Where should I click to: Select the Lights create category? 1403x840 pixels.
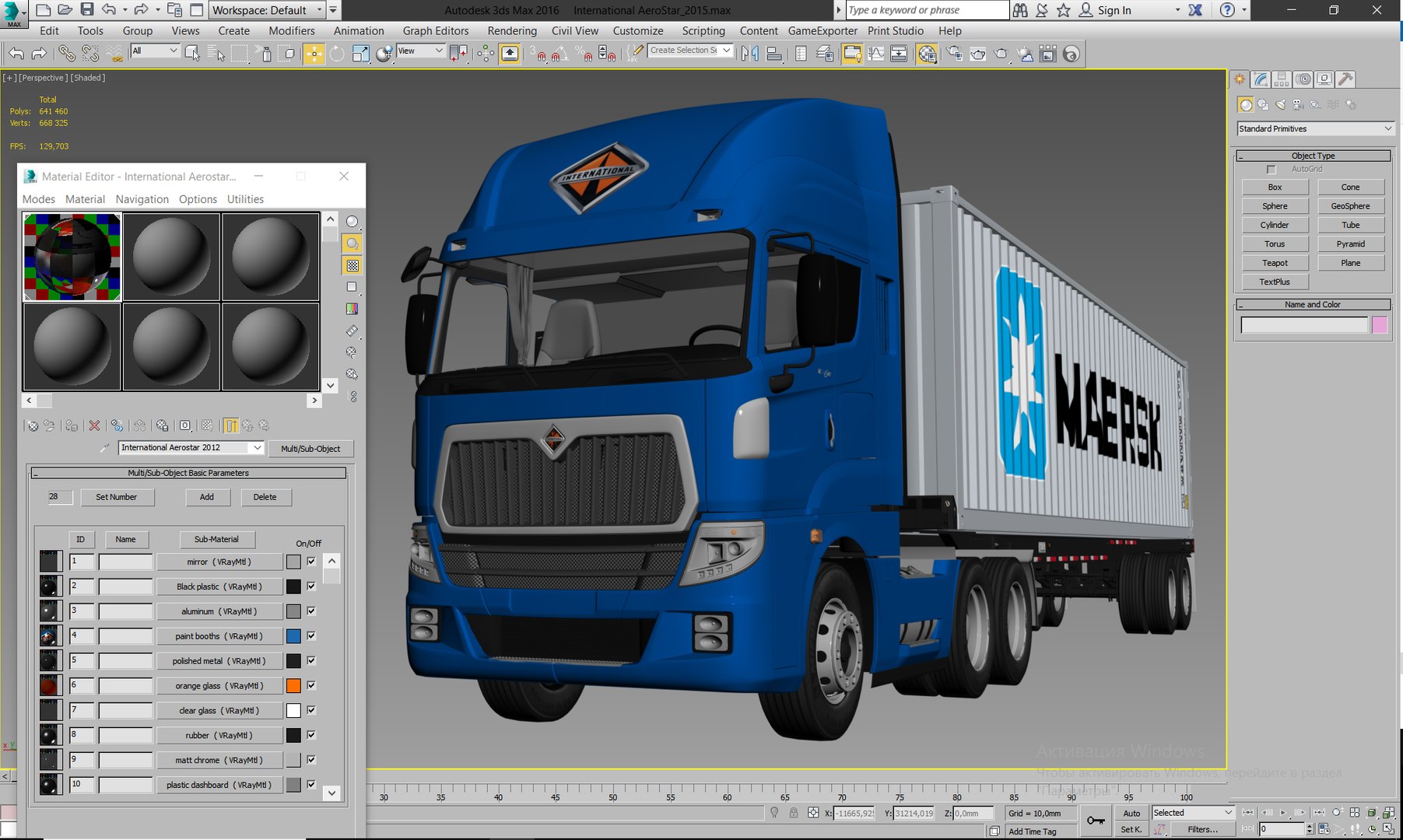tap(1281, 104)
